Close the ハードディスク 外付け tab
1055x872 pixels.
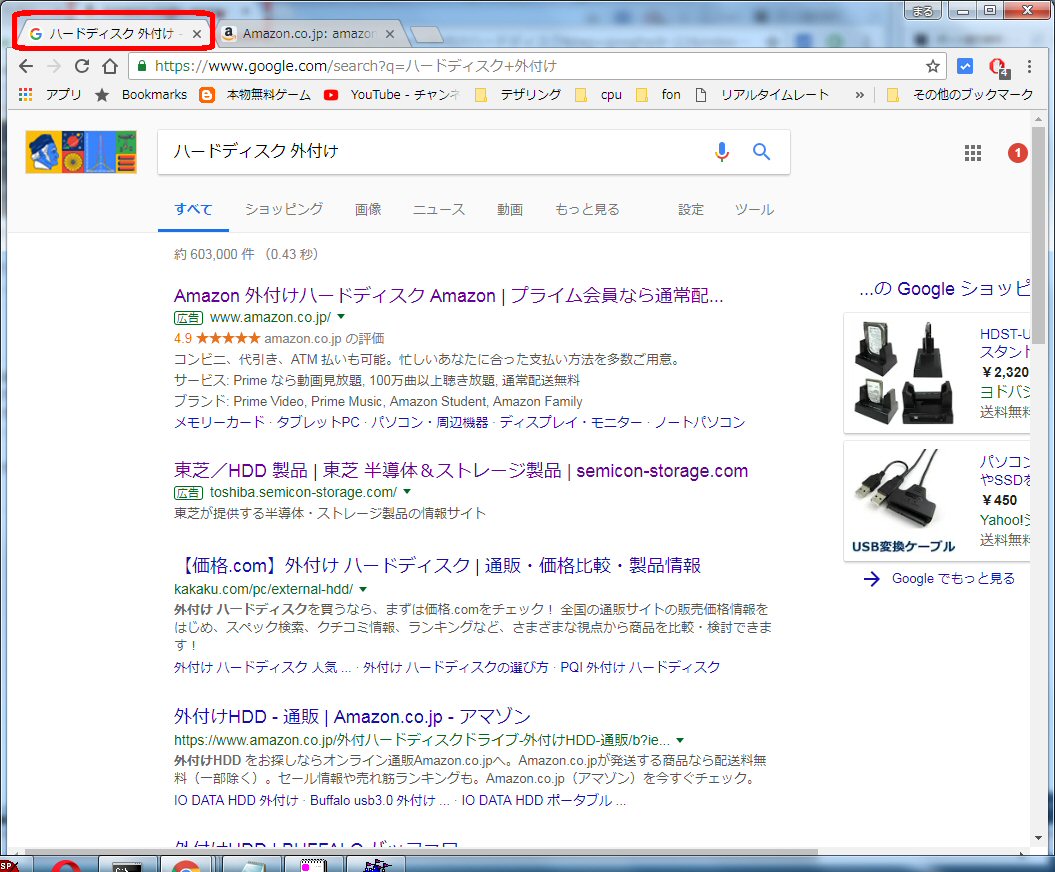tap(196, 34)
